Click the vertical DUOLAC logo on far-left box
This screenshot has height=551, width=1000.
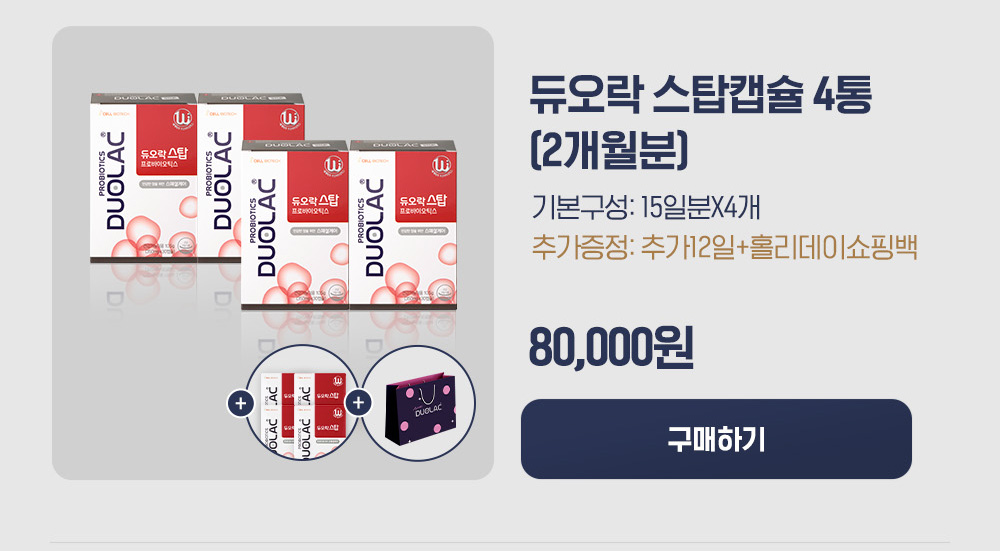[x=115, y=181]
